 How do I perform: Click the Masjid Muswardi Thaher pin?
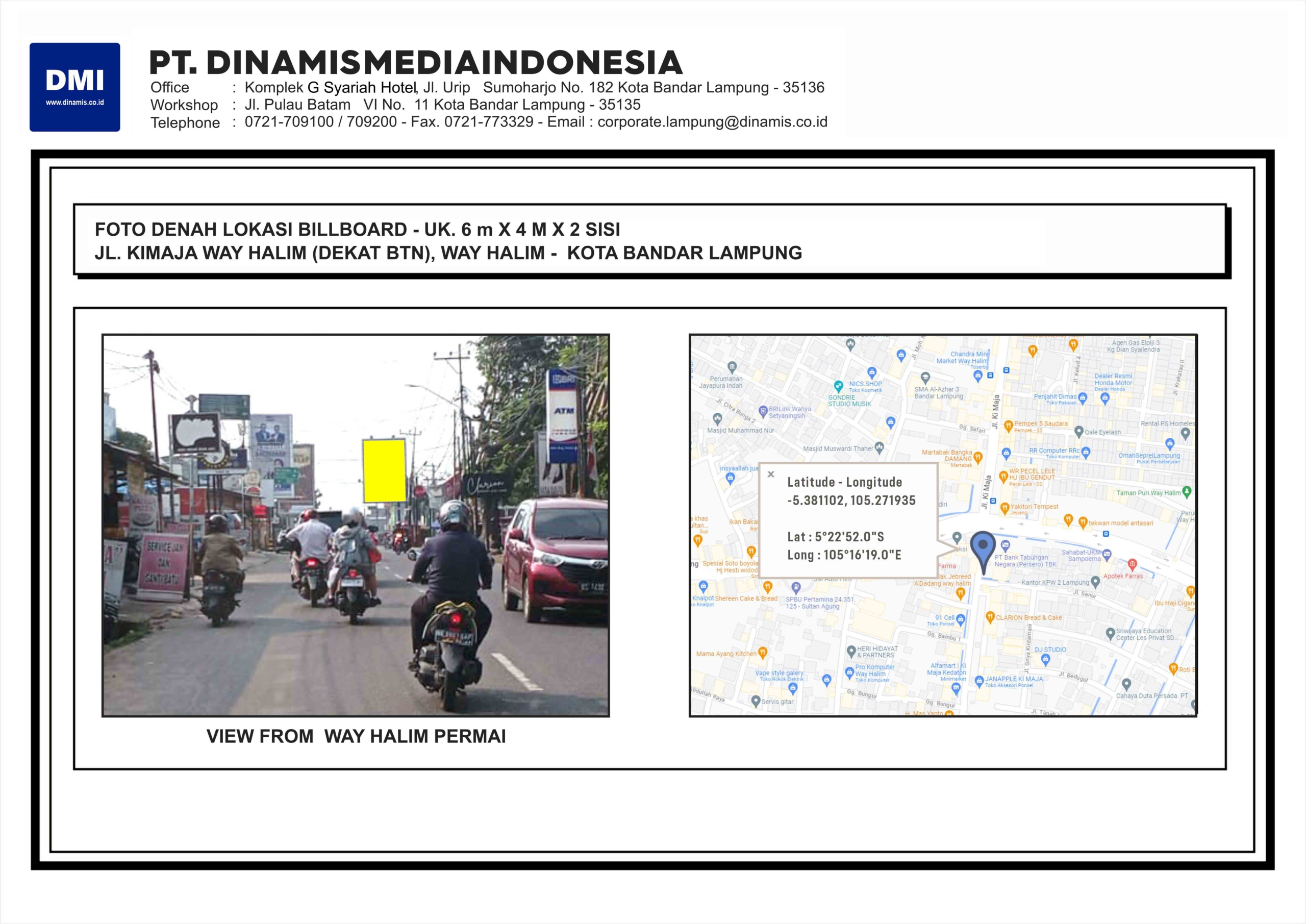[880, 448]
